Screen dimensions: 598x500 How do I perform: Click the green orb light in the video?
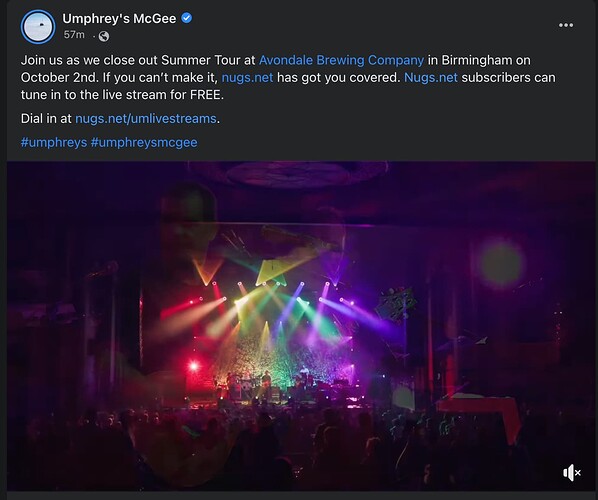pyautogui.click(x=501, y=263)
